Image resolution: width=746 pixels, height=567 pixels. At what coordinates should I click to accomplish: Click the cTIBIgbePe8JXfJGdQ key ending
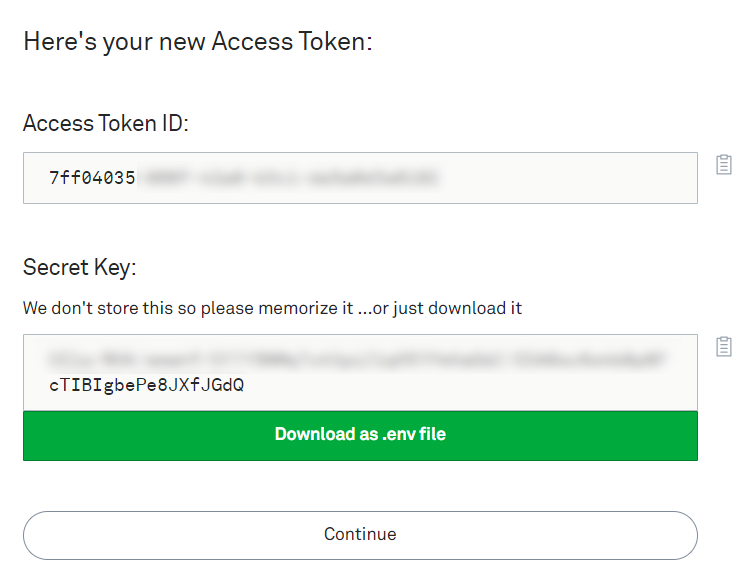point(147,385)
